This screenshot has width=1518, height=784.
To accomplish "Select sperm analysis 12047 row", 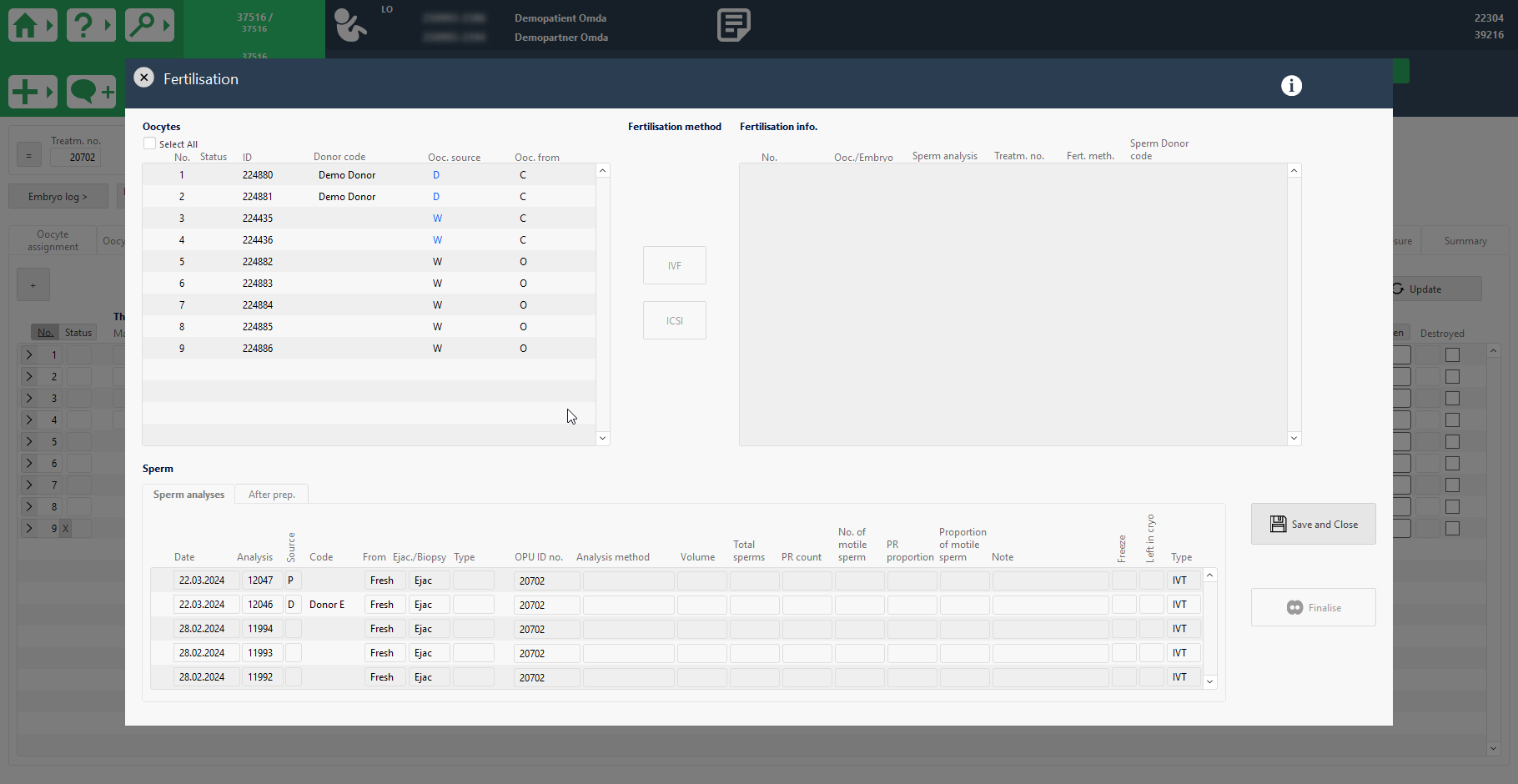I will pyautogui.click(x=676, y=580).
